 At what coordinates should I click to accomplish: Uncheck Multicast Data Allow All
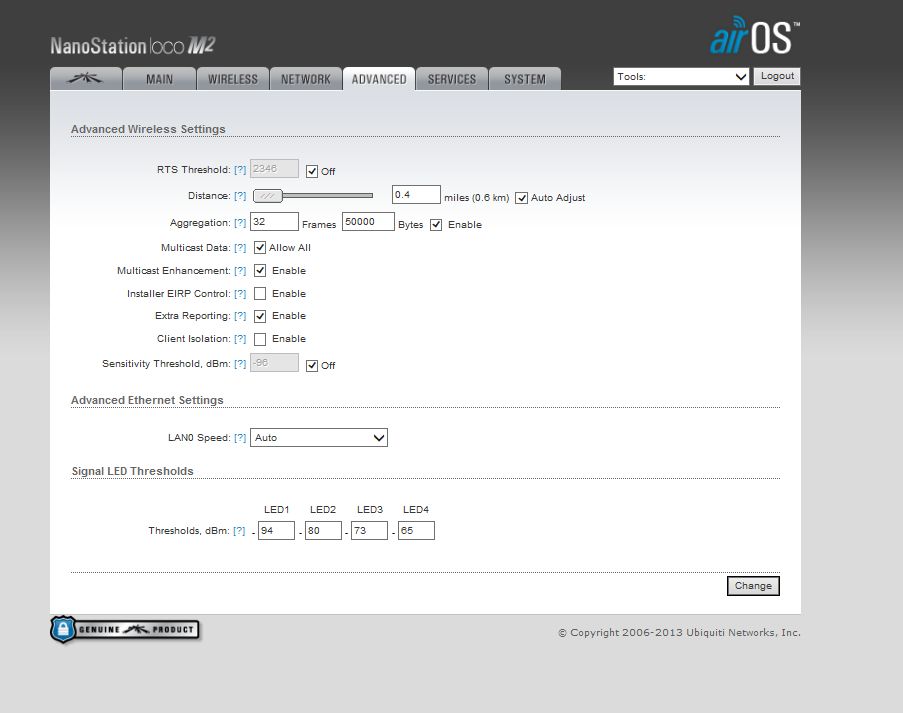tap(260, 248)
